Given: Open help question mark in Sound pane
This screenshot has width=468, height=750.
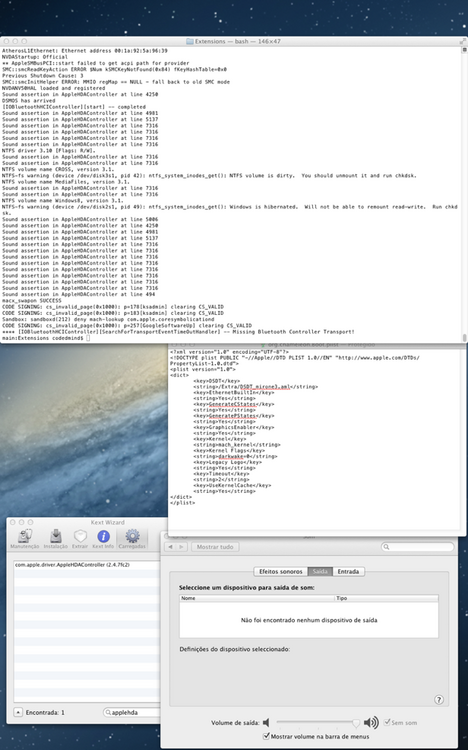Looking at the screenshot, I should (x=439, y=699).
